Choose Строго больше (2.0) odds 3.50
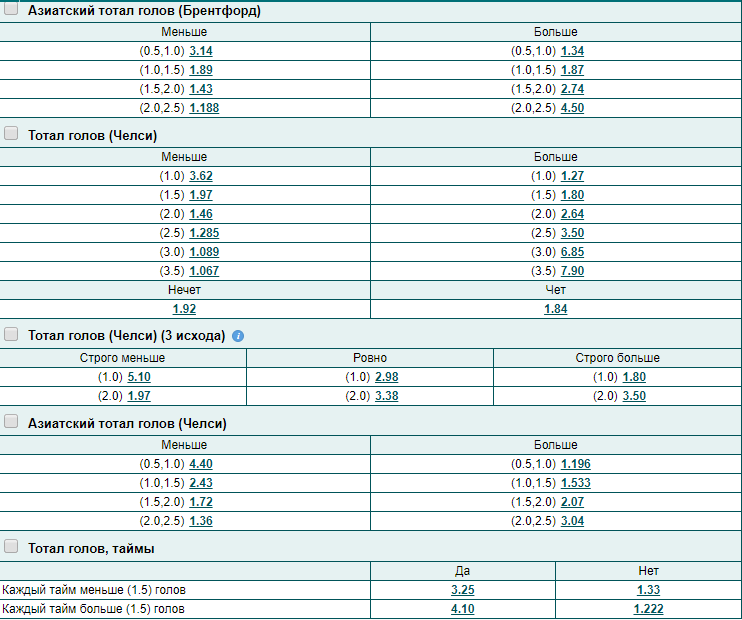This screenshot has height=620, width=742. click(x=634, y=396)
